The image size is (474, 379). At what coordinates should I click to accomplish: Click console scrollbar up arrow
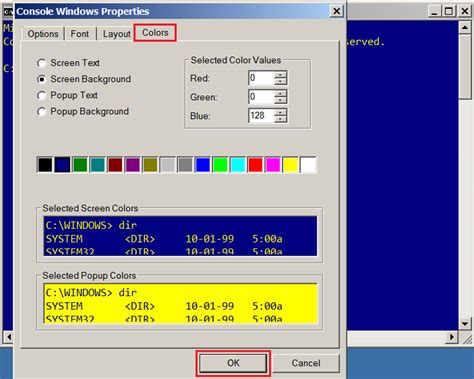[x=465, y=27]
